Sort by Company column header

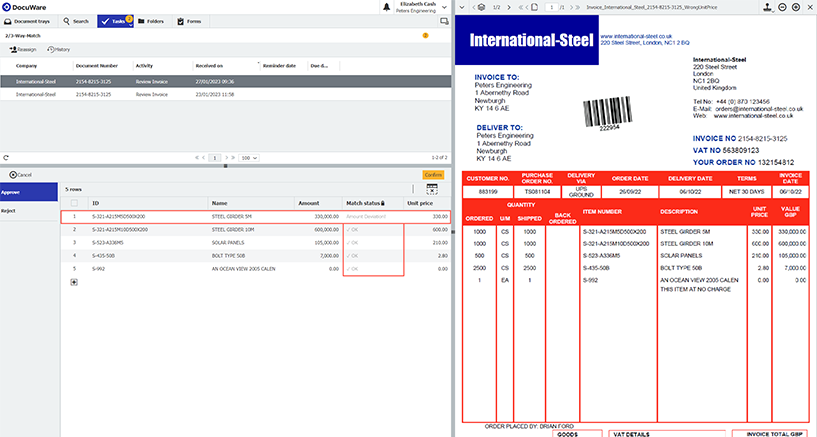pyautogui.click(x=26, y=66)
